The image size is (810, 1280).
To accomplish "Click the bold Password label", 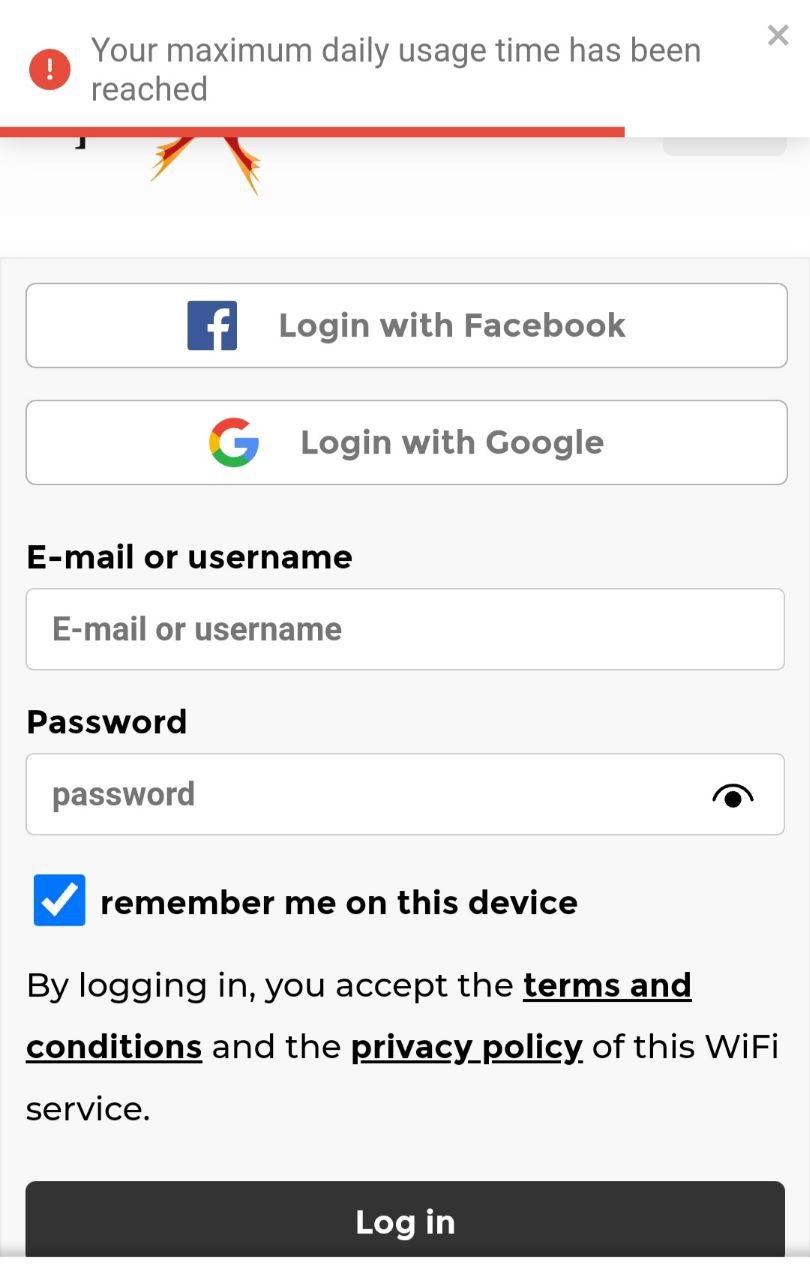I will pyautogui.click(x=106, y=722).
